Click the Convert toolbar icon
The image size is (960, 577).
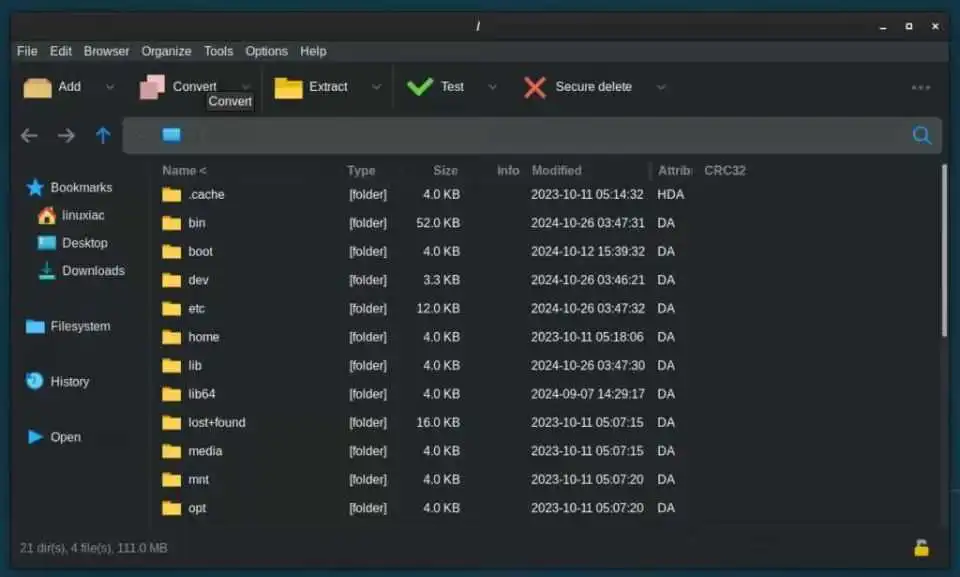[x=152, y=87]
